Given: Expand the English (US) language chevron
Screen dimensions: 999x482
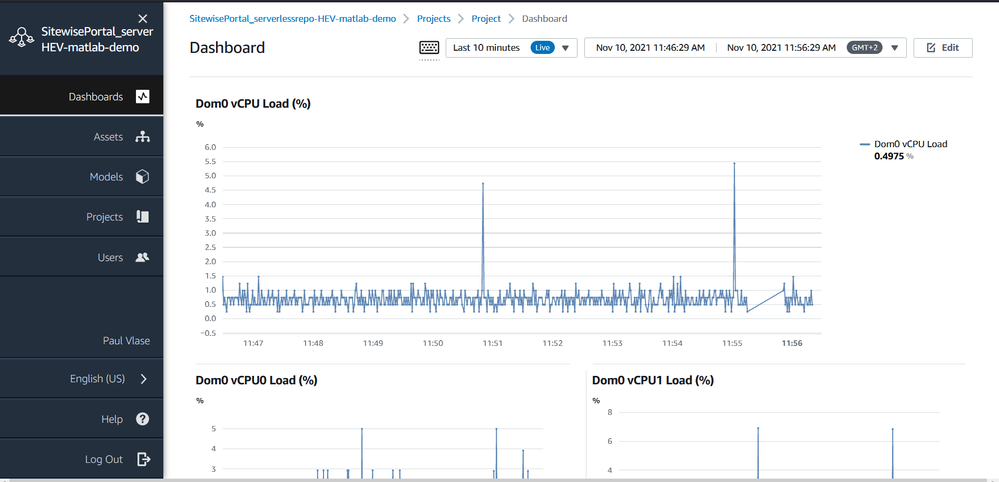Looking at the screenshot, I should coord(143,379).
